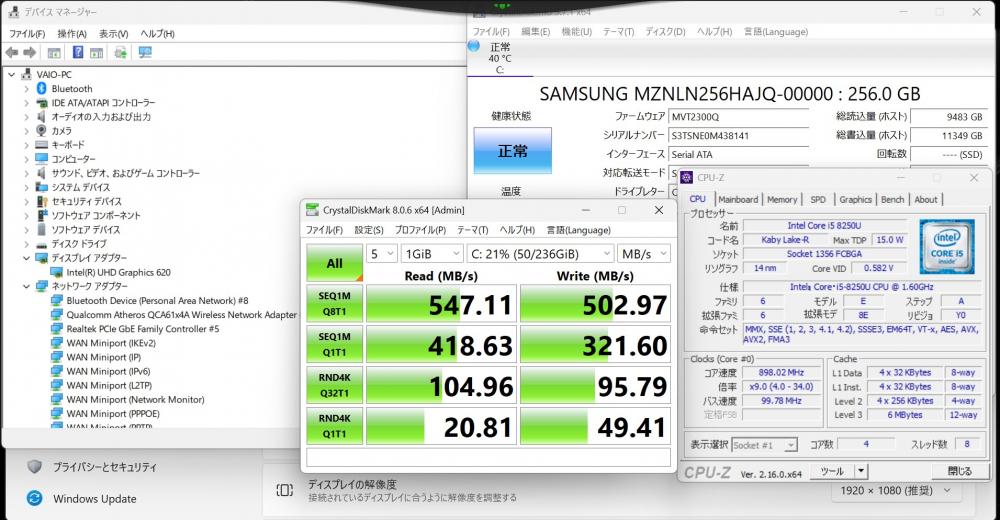Click the disk drives category icon
The height and width of the screenshot is (520, 1000).
click(x=41, y=244)
